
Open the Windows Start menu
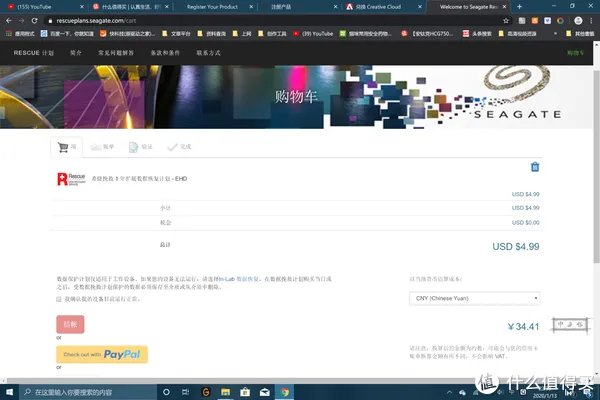click(x=10, y=392)
